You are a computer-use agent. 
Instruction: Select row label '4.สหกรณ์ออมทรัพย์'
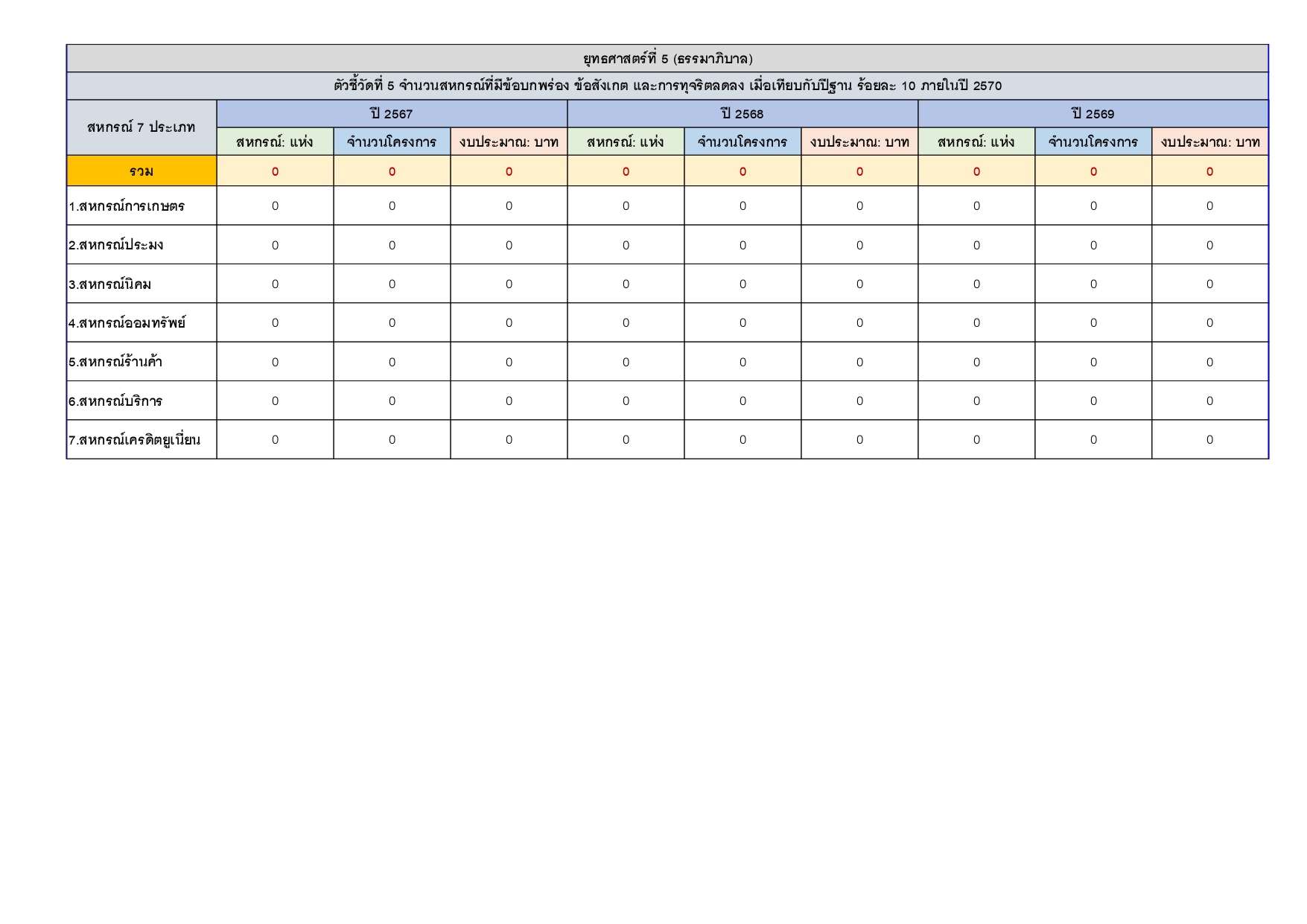tap(141, 322)
